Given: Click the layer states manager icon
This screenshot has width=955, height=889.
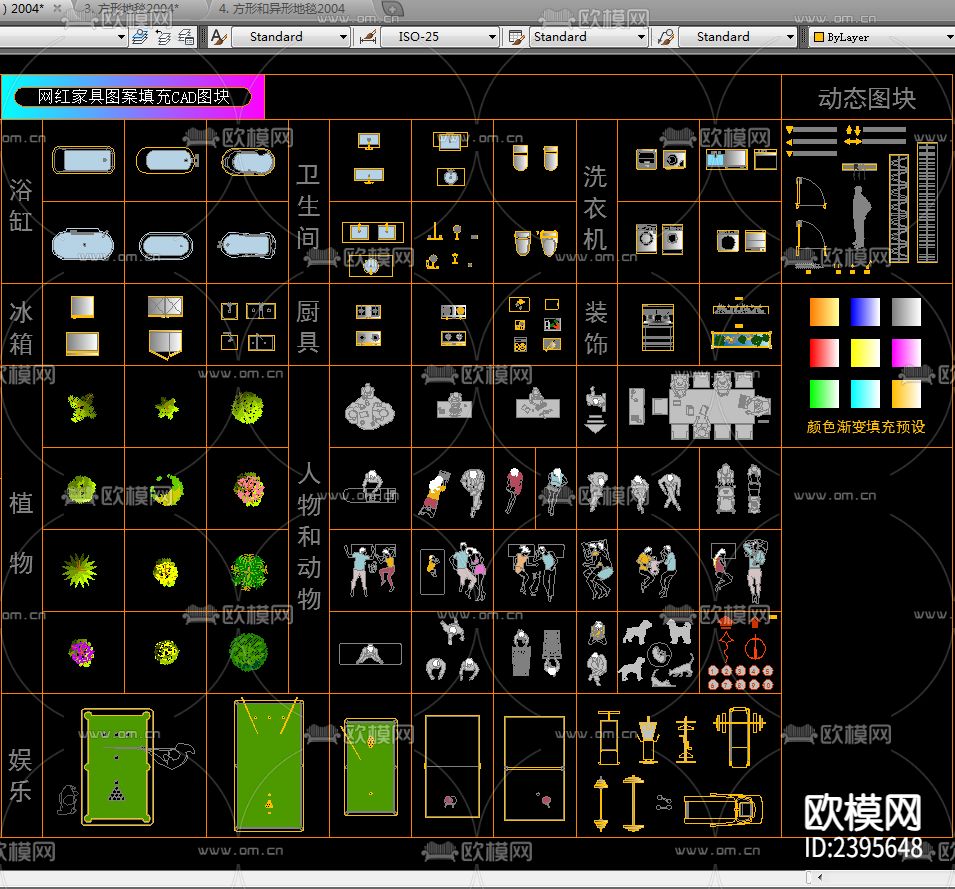Looking at the screenshot, I should (x=186, y=37).
